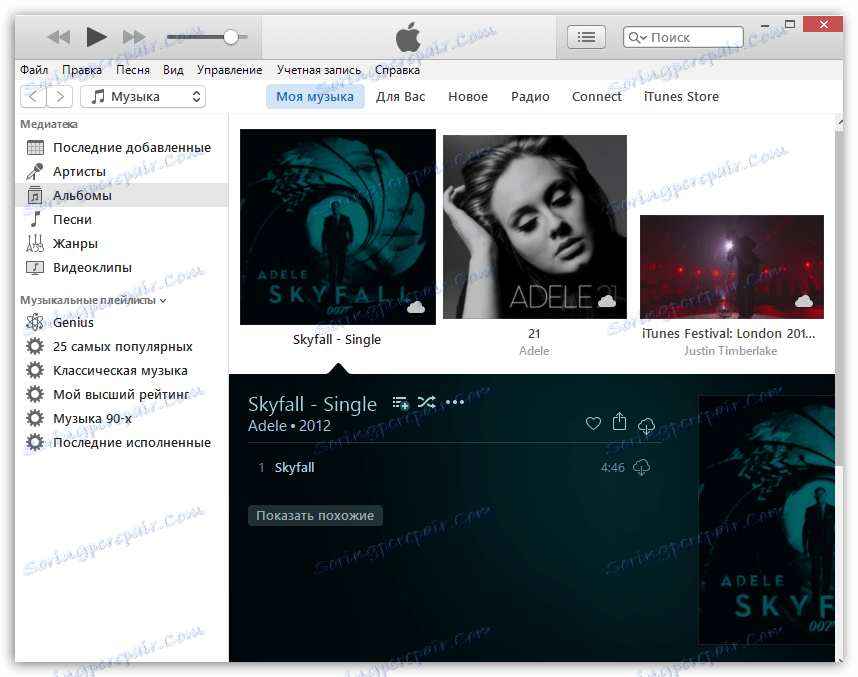The image size is (858, 677).
Task: Click the Показать похожие button
Action: coord(315,516)
